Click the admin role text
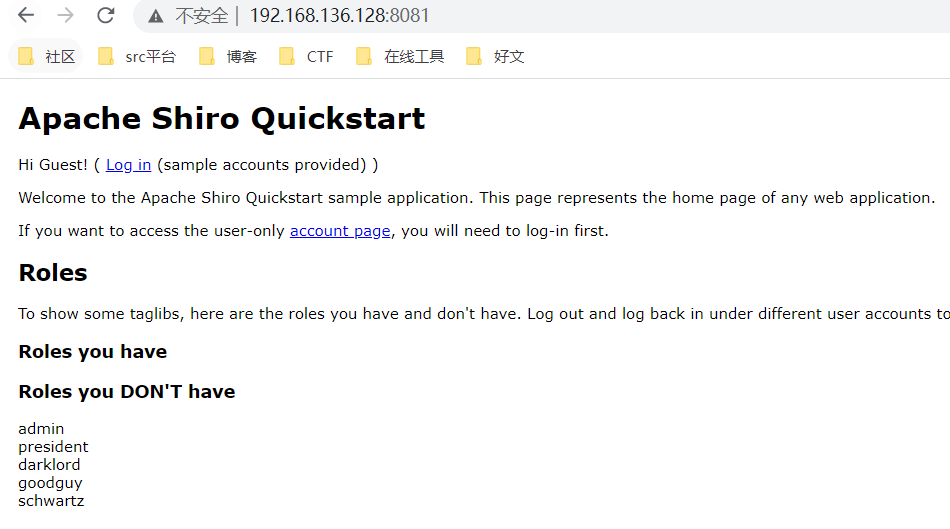This screenshot has height=529, width=950. point(41,429)
